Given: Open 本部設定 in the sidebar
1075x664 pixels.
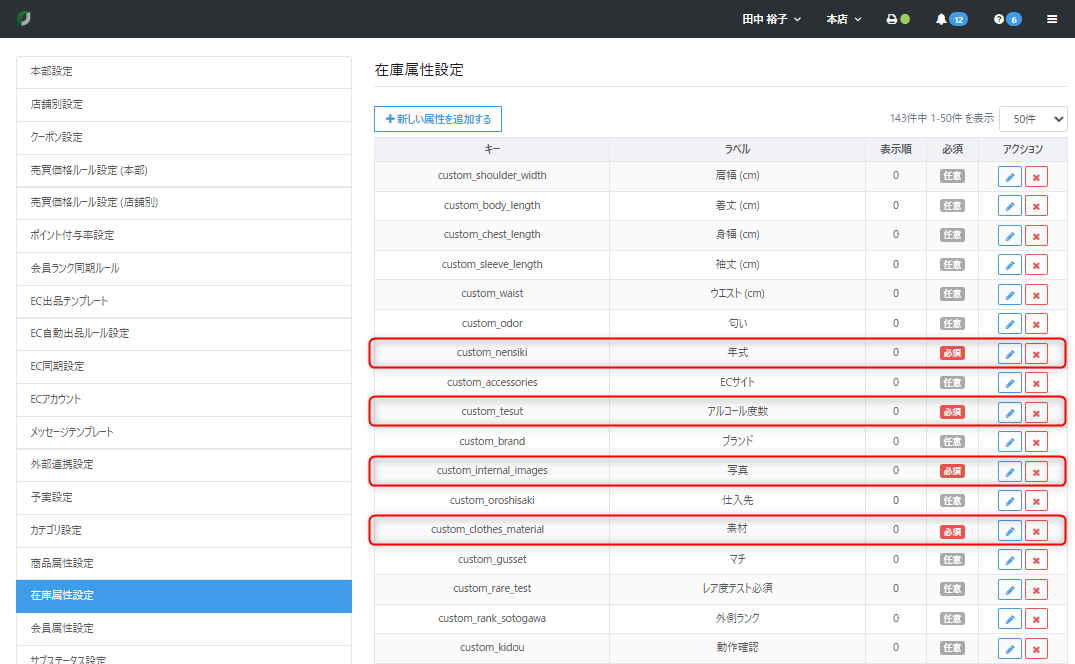Looking at the screenshot, I should click(x=183, y=72).
